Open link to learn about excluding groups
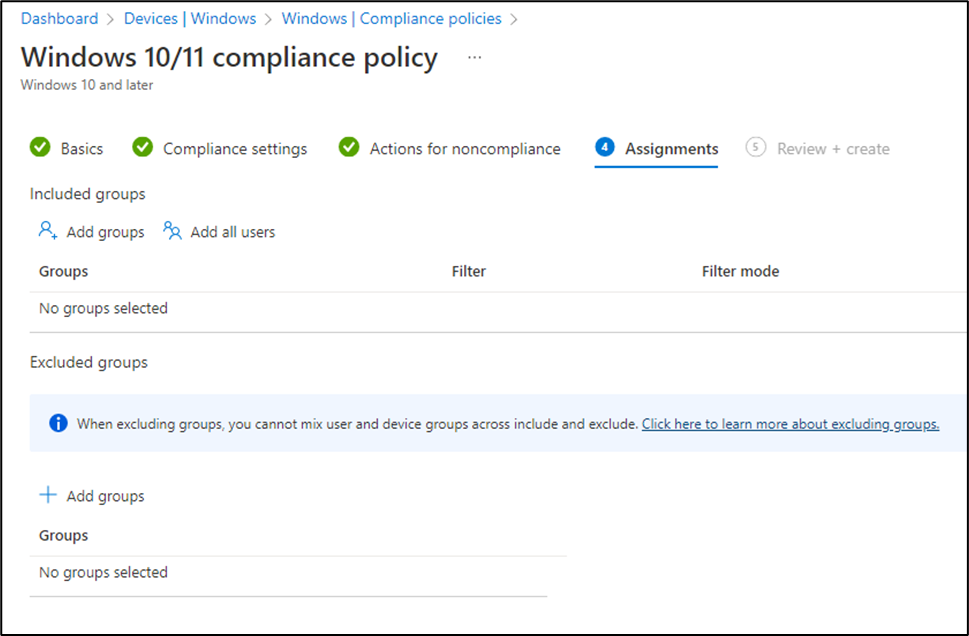 point(790,424)
